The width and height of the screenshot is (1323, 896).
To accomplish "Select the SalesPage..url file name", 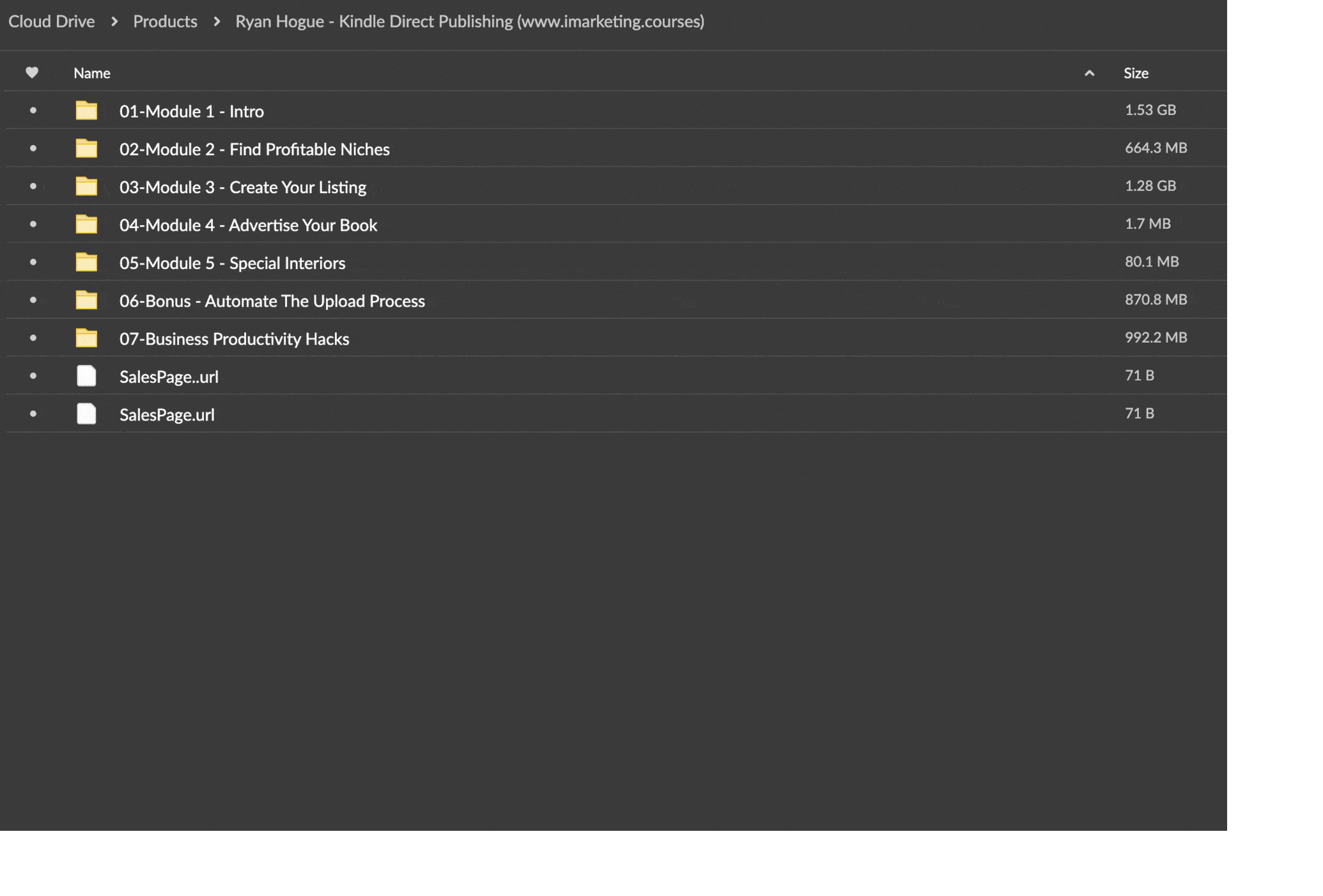I will [169, 377].
